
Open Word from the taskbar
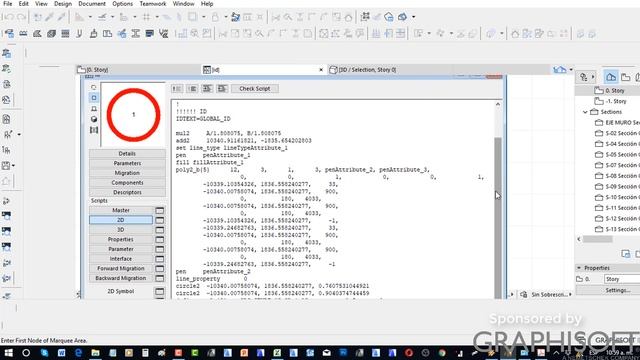(61, 353)
